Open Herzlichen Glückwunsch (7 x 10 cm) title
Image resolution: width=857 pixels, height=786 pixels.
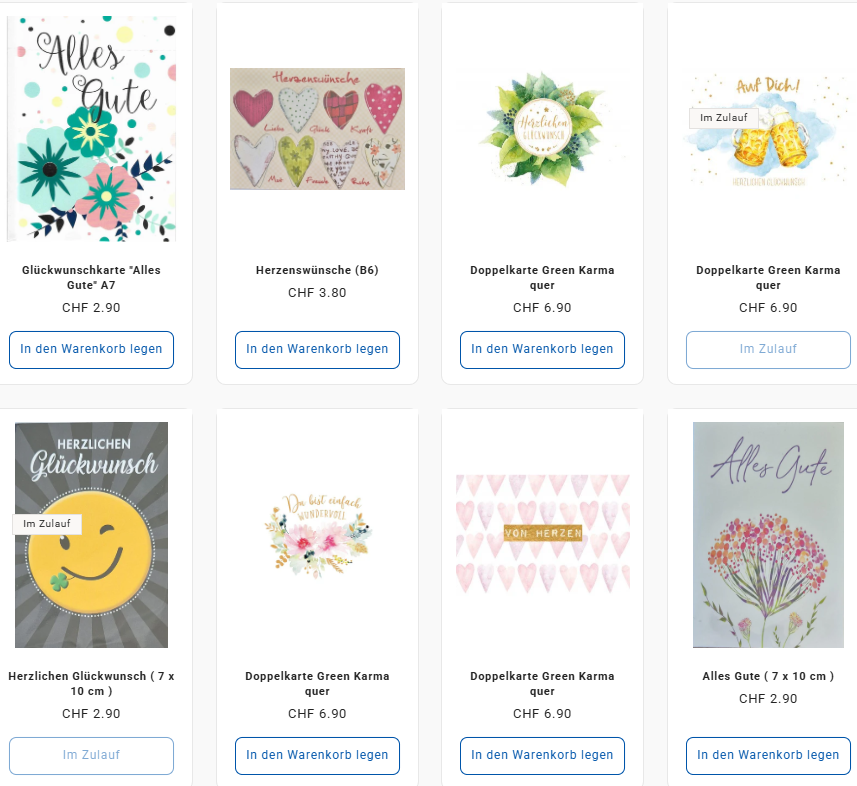tap(91, 684)
